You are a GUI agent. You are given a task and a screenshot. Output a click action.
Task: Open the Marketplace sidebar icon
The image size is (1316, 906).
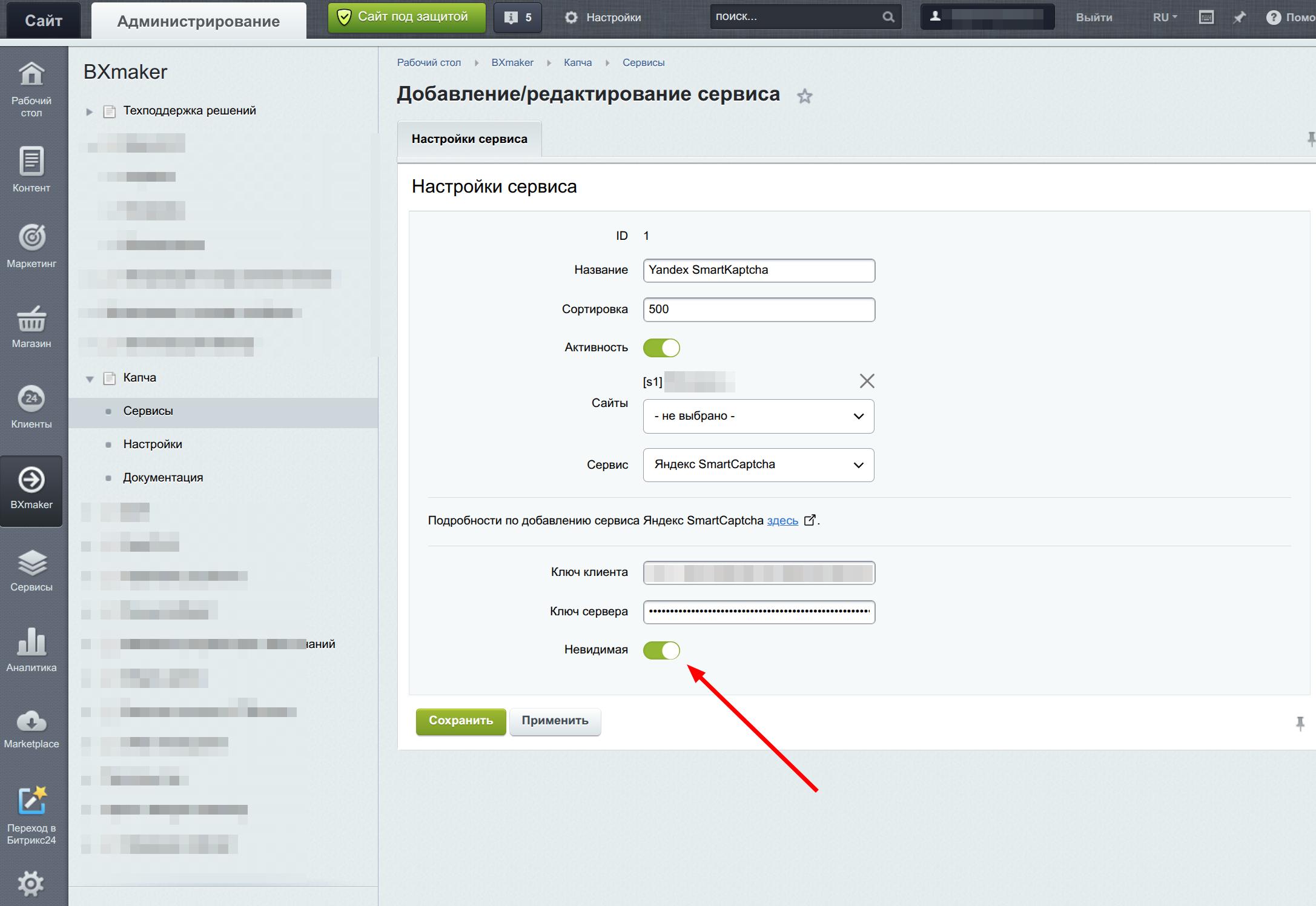(x=31, y=722)
